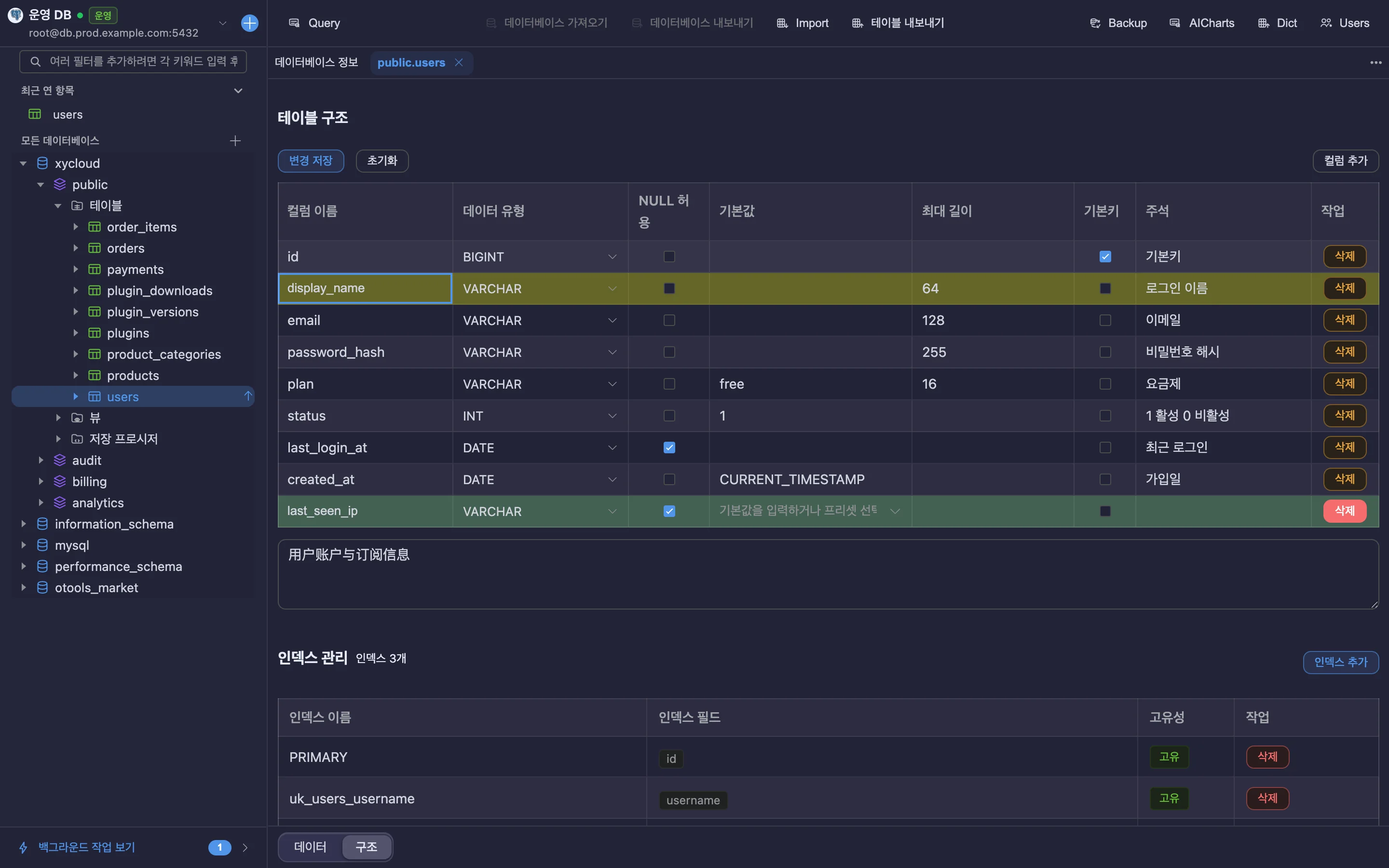Viewport: 1389px width, 868px height.
Task: Open the connection selector dropdown chevron
Action: click(223, 23)
